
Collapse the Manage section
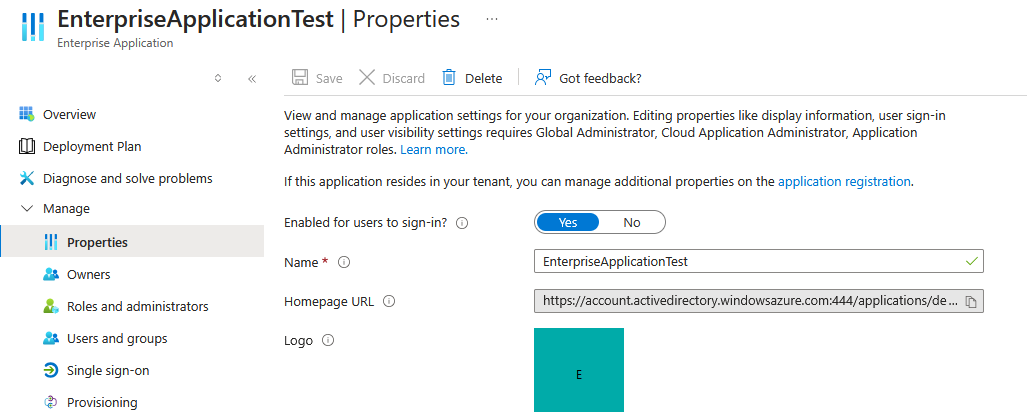[x=28, y=209]
